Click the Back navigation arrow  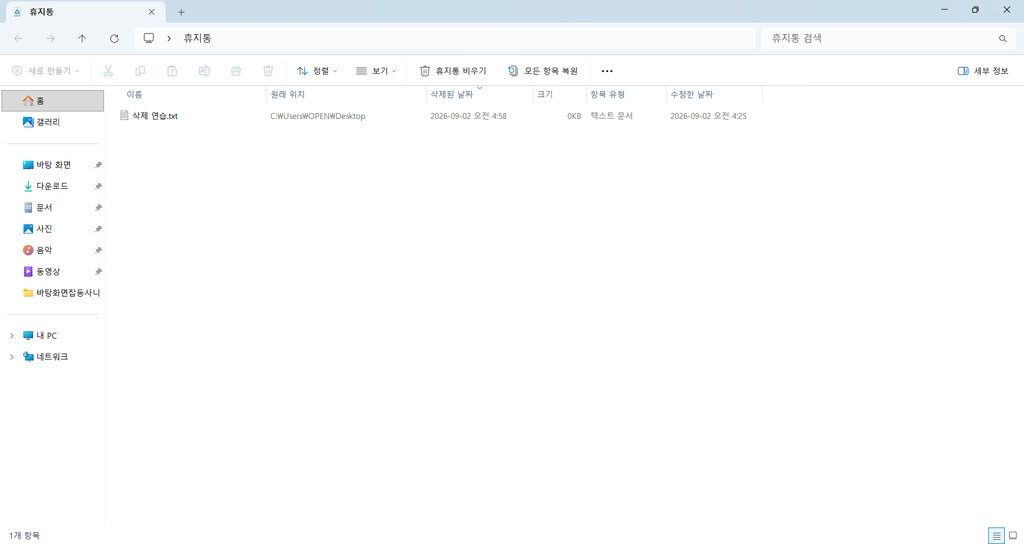18,39
